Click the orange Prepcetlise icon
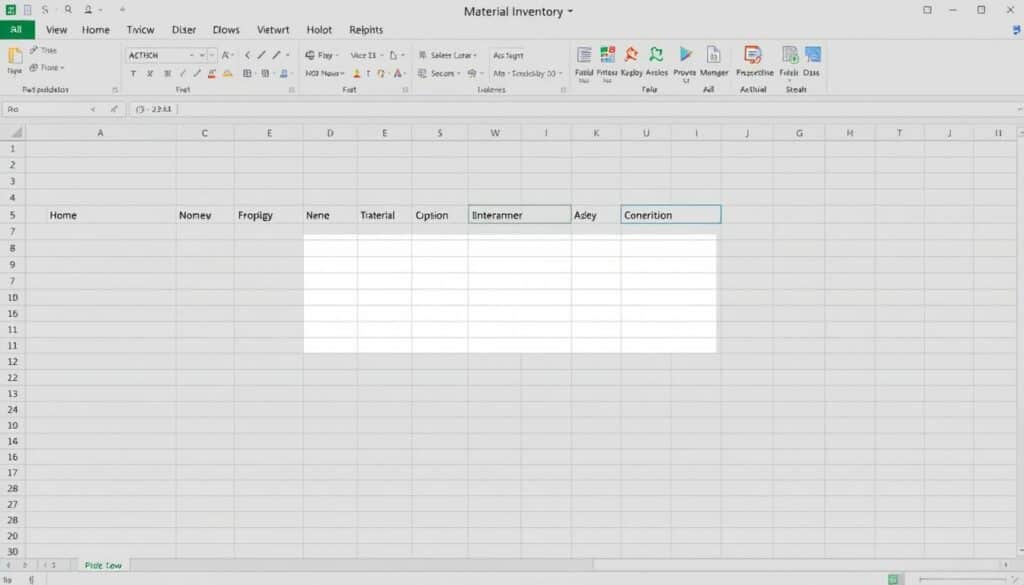The height and width of the screenshot is (585, 1024). (753, 55)
